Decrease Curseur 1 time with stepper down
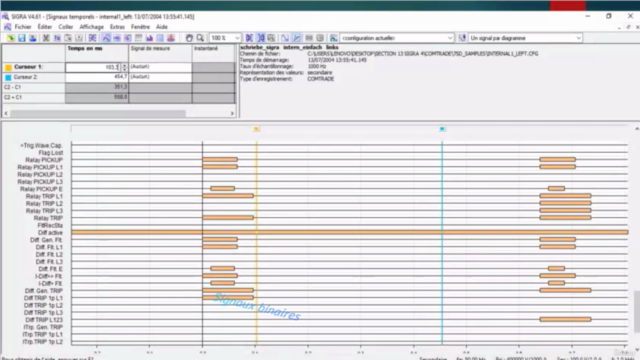 point(124,69)
